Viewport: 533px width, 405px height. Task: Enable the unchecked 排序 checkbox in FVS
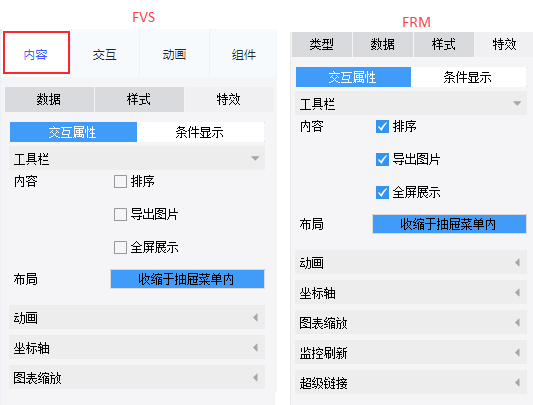pyautogui.click(x=120, y=181)
